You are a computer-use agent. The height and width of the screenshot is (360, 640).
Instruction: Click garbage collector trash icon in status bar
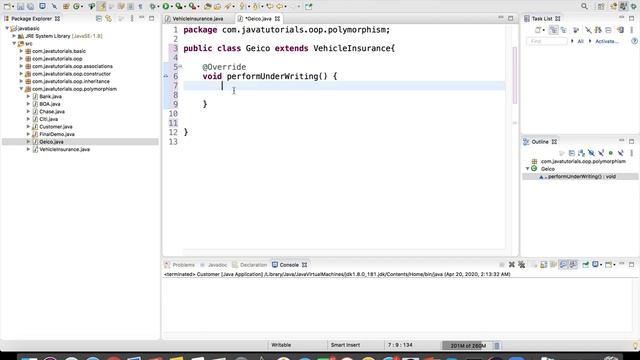tap(497, 346)
